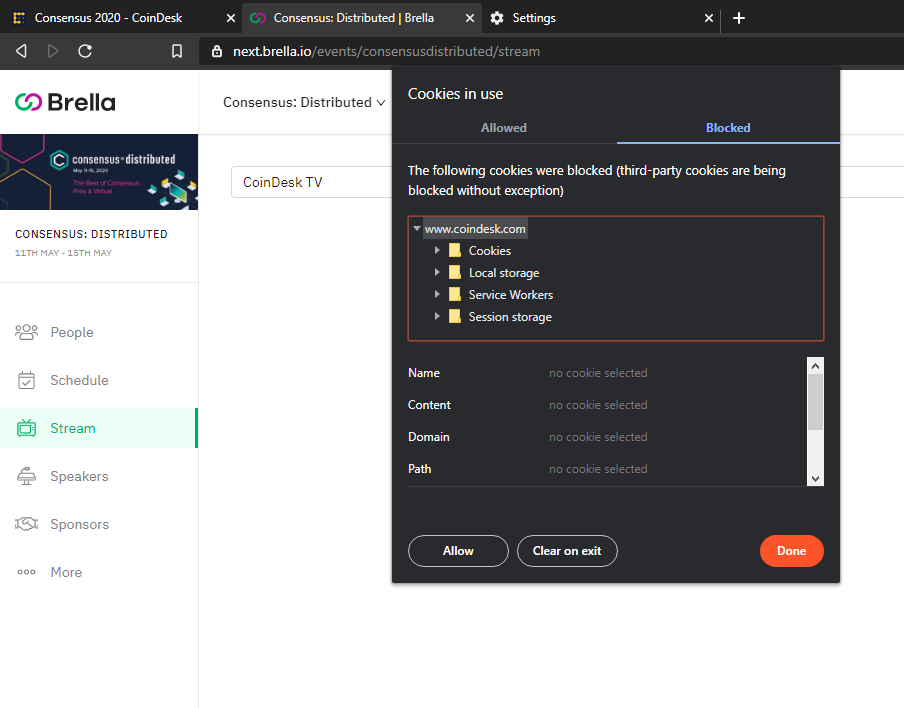The width and height of the screenshot is (904, 708).
Task: Expand the Cookies folder arrow
Action: coord(437,250)
